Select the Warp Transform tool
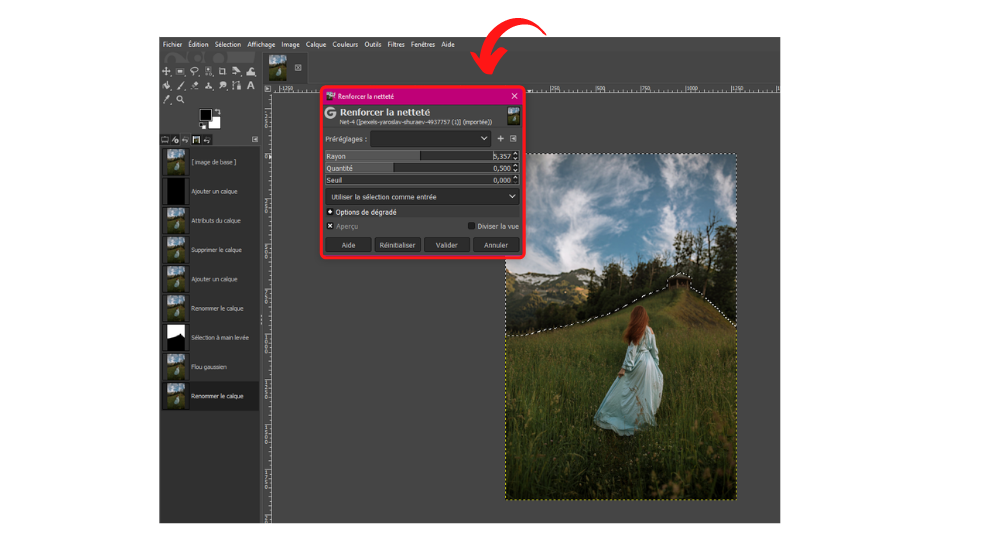The image size is (1000, 560). [x=251, y=71]
